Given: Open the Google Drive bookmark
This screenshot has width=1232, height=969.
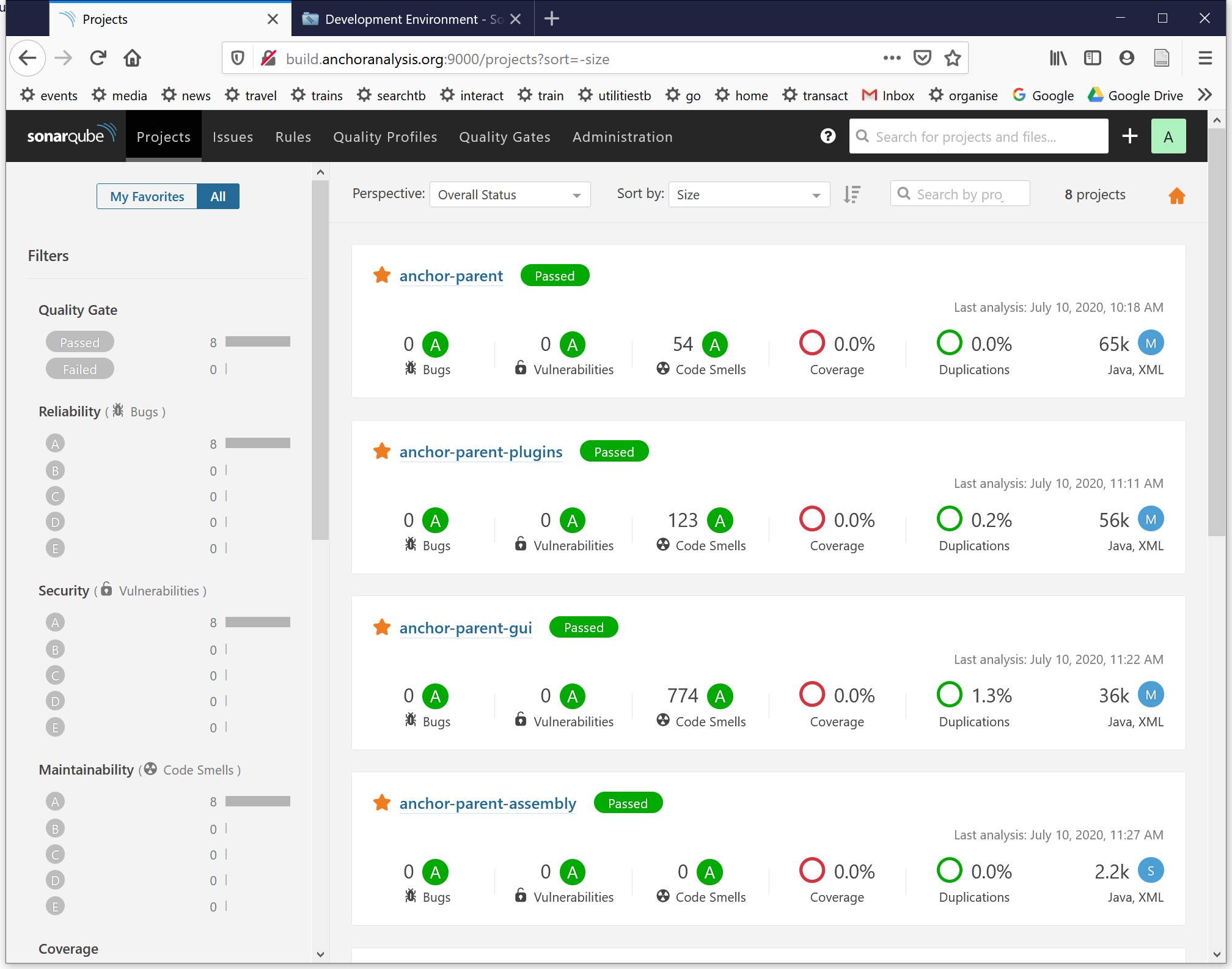Looking at the screenshot, I should pos(1135,95).
